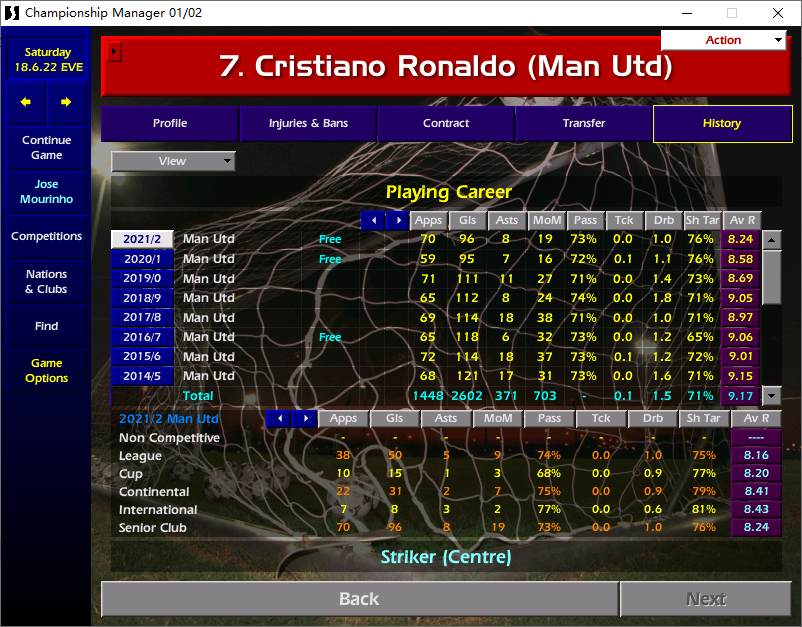Open the Action dropdown

(x=723, y=40)
